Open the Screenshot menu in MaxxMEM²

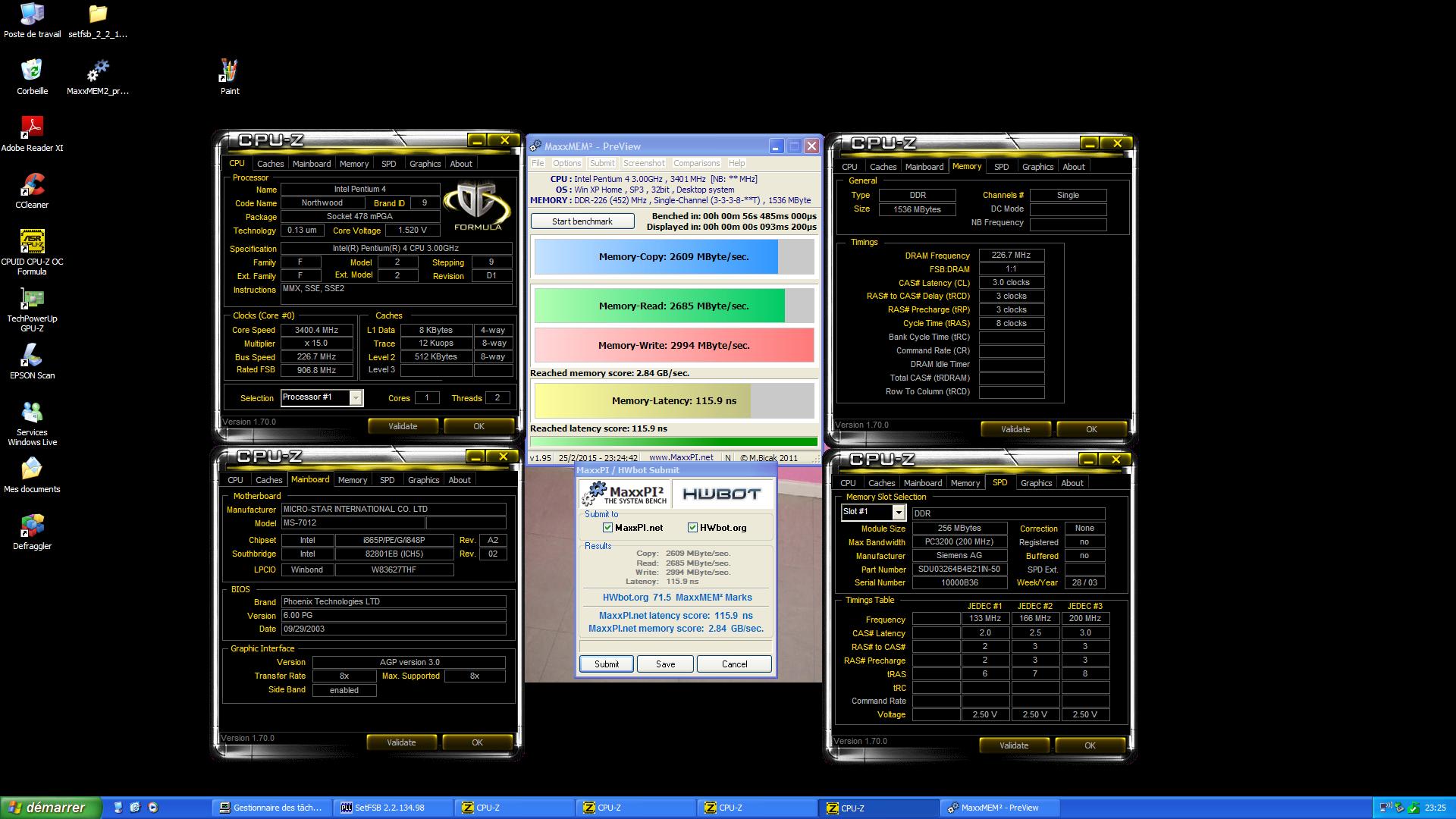[x=644, y=163]
